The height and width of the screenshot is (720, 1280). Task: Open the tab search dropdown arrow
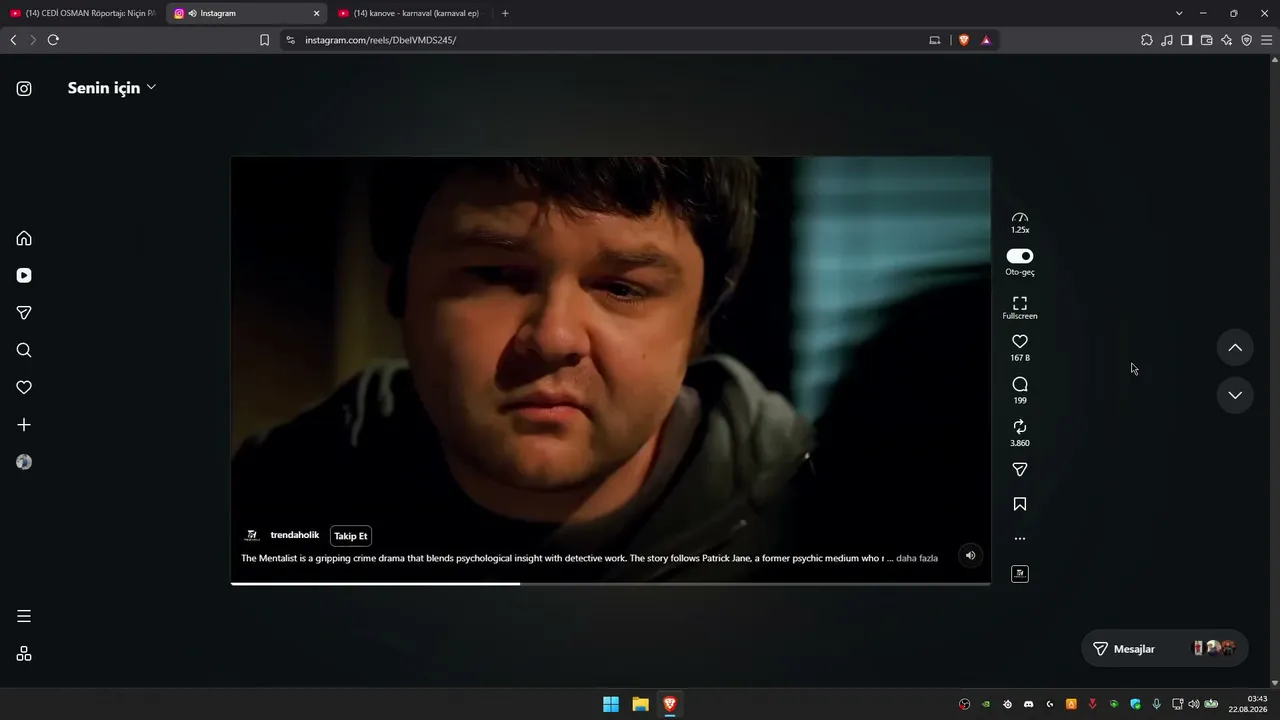[x=1179, y=14]
